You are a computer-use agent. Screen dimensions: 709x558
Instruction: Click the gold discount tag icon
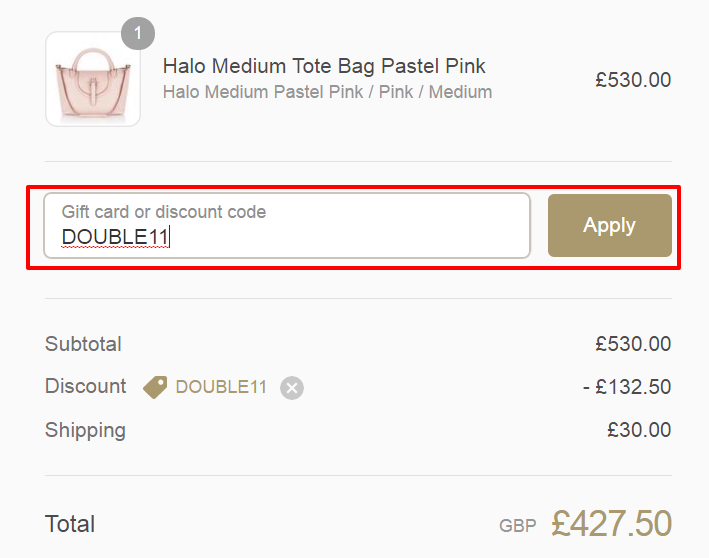pos(155,388)
